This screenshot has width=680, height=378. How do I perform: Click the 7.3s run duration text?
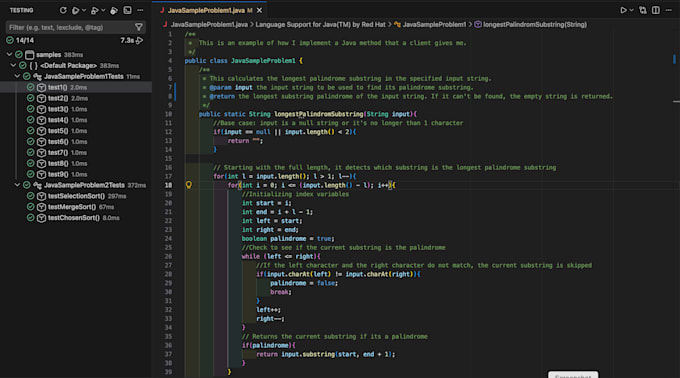pos(127,40)
